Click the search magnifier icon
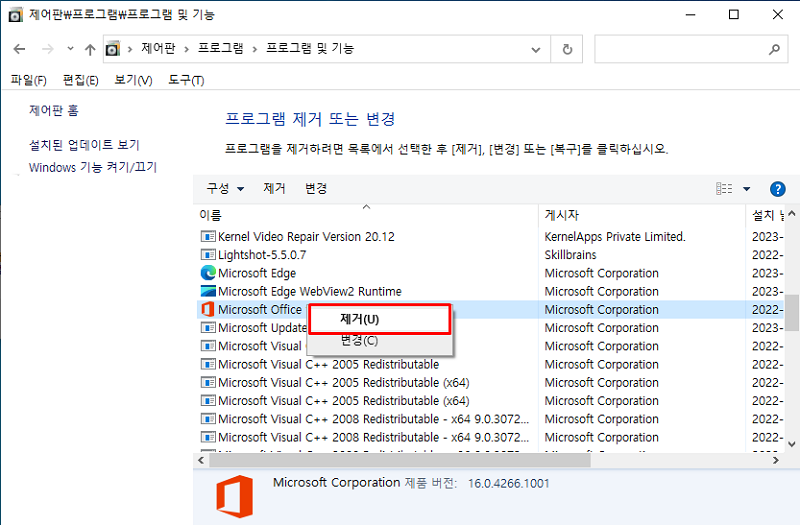Viewport: 800px width, 525px height. [x=774, y=49]
